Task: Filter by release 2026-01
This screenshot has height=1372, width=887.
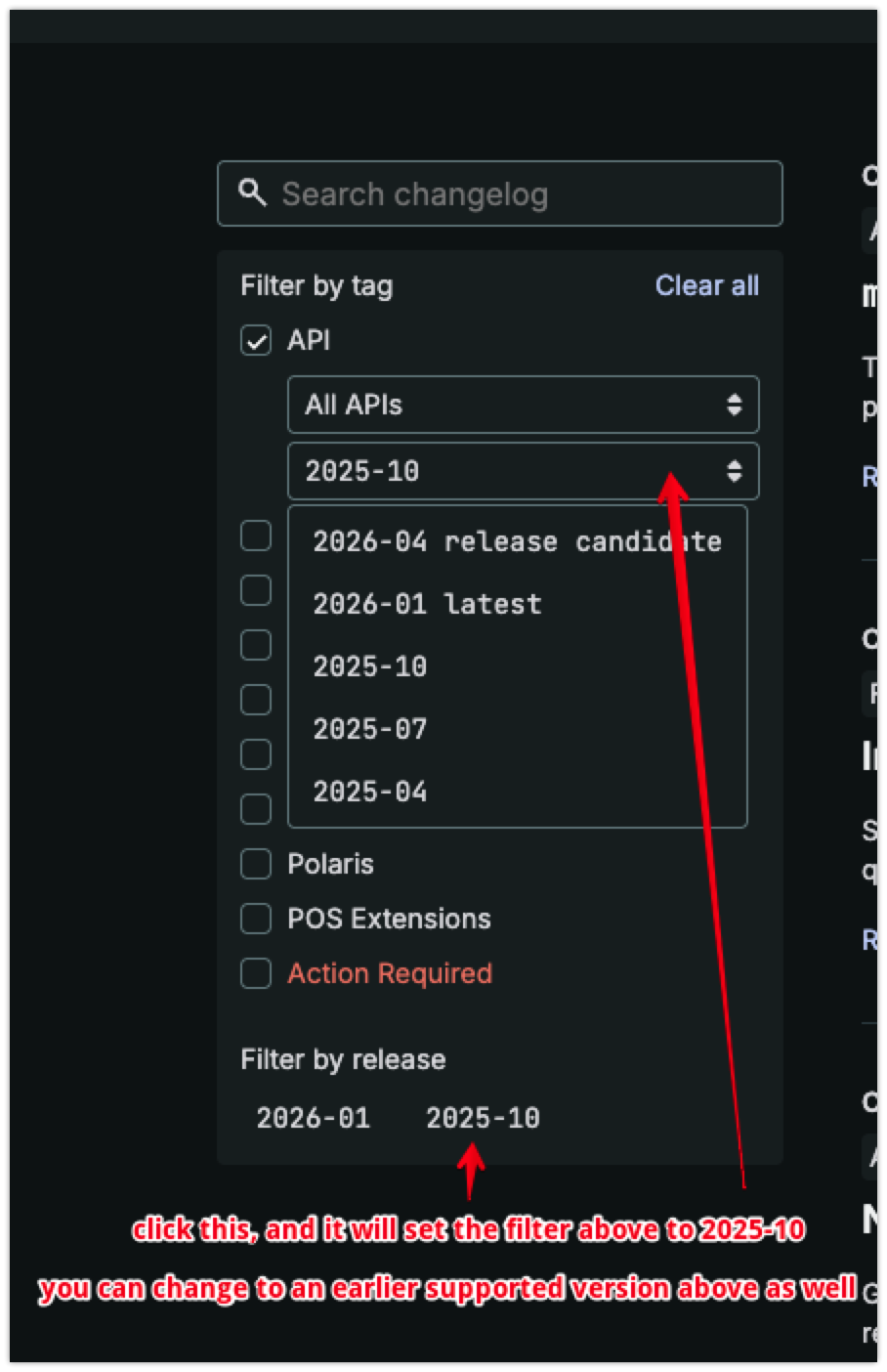Action: [314, 1118]
